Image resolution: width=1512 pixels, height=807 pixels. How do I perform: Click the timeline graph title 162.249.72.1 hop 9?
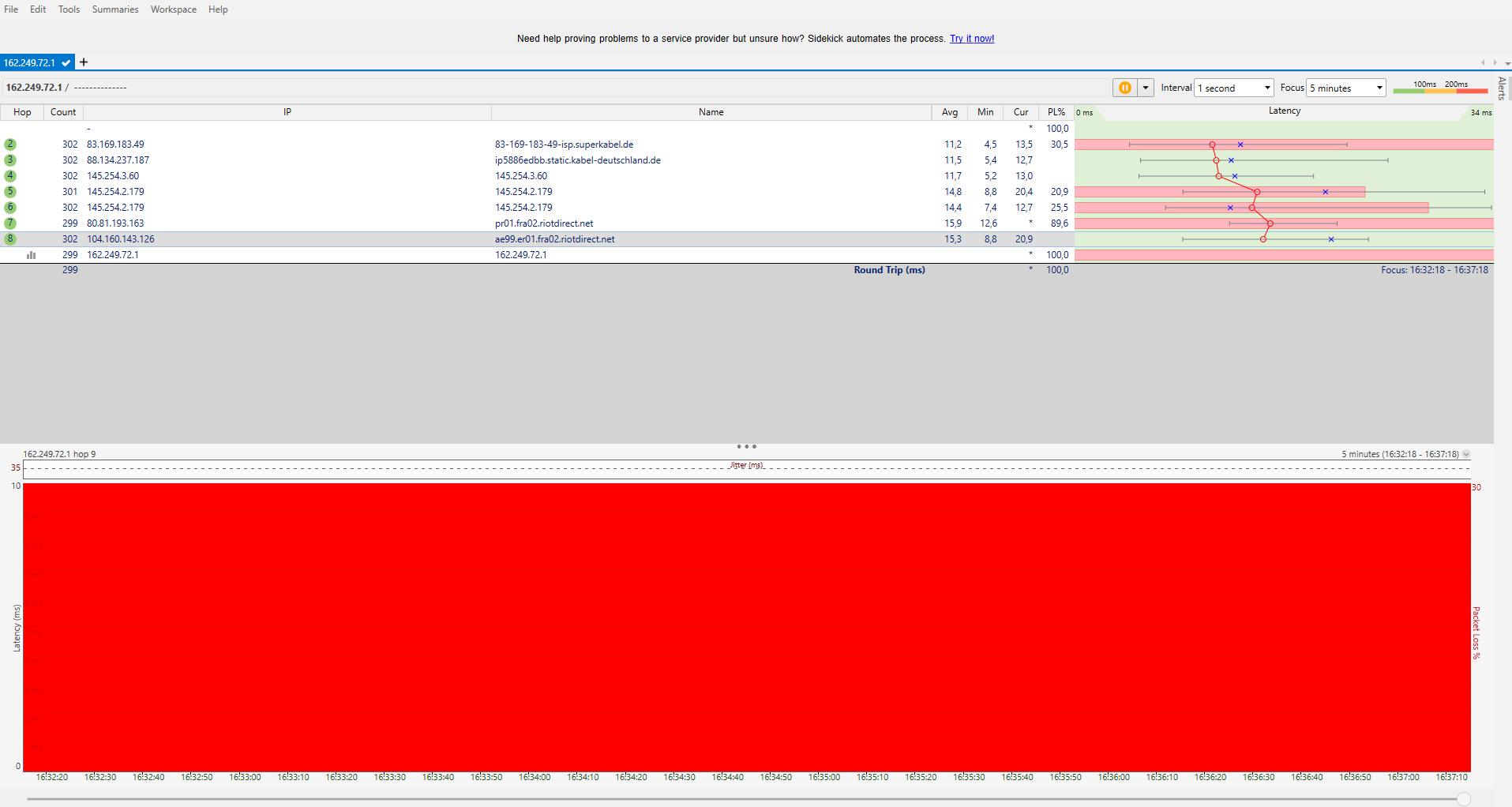coord(59,454)
